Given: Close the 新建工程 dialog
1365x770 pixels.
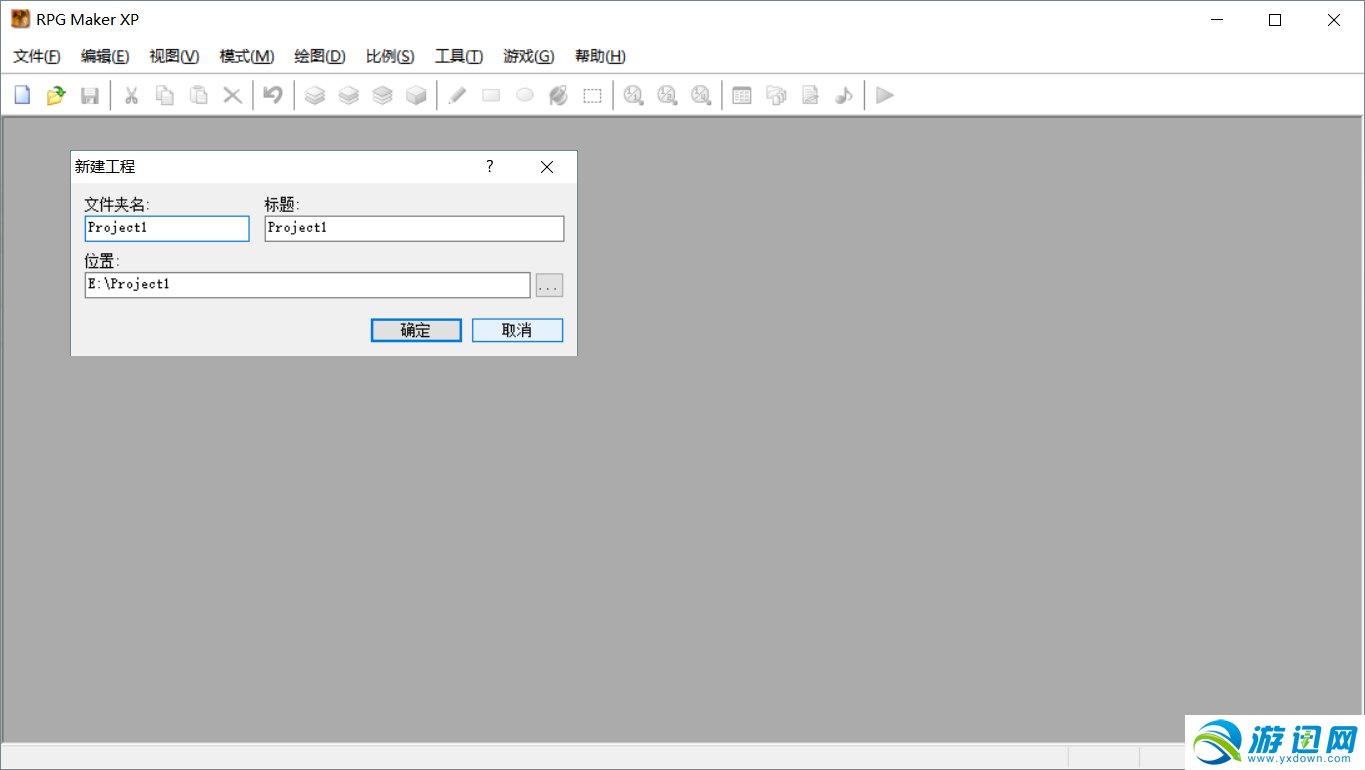Looking at the screenshot, I should click(x=547, y=167).
